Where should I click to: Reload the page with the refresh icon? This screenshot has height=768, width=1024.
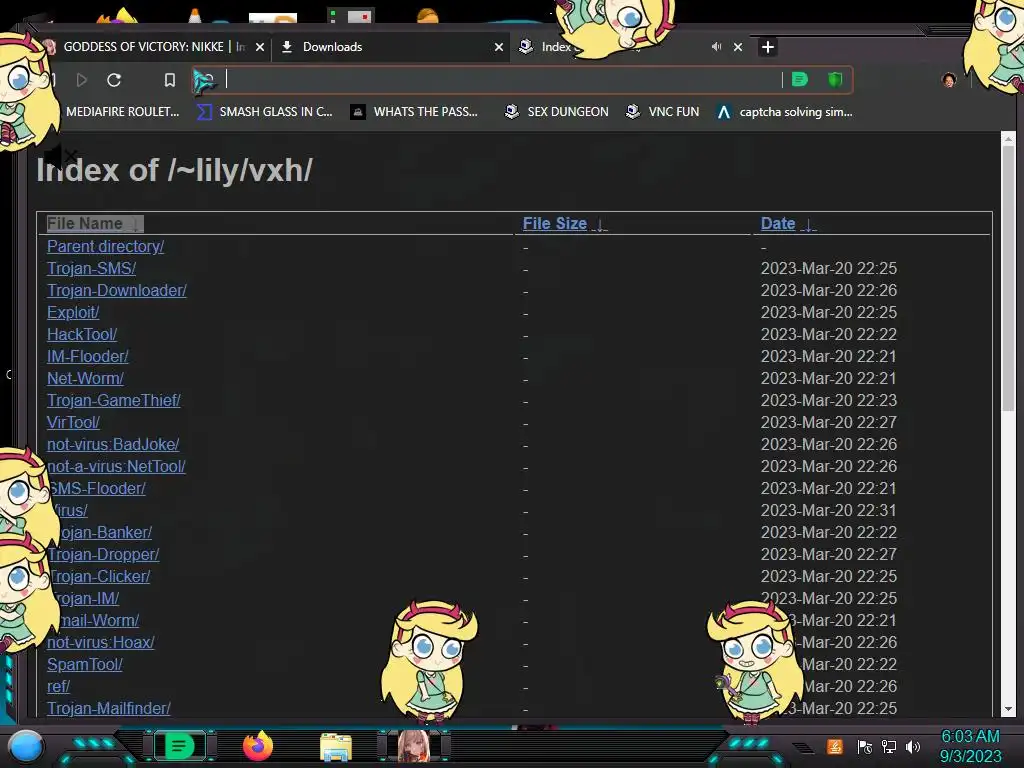click(x=114, y=80)
